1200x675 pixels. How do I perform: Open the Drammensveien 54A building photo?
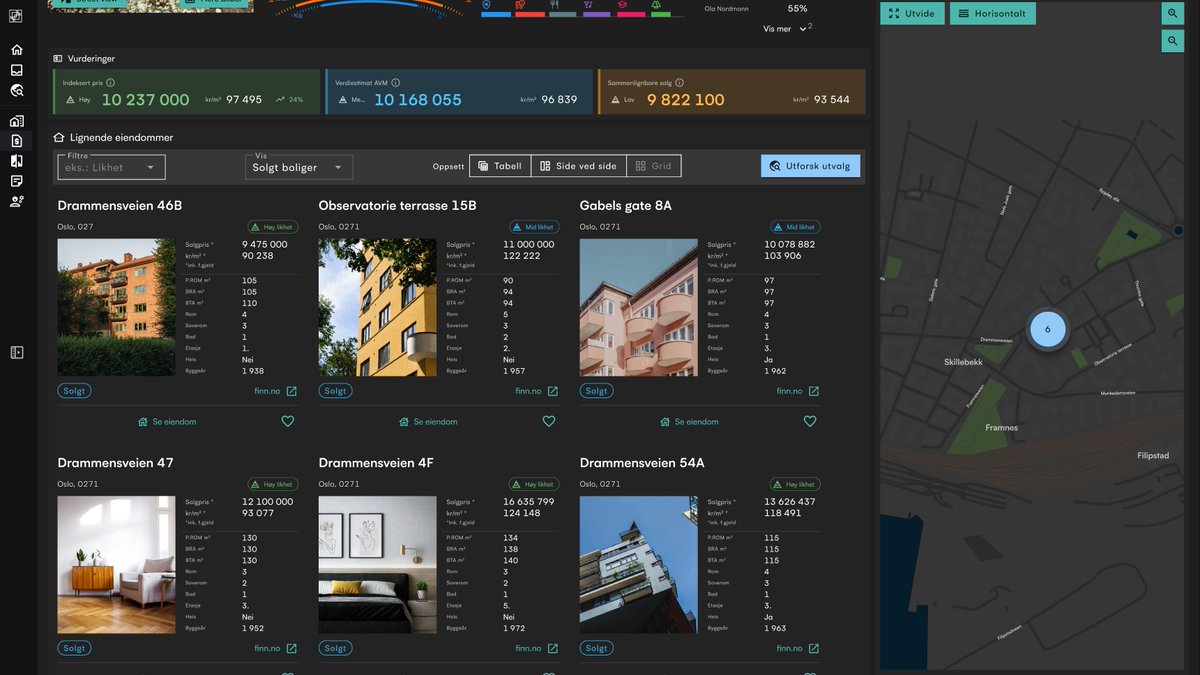coord(638,564)
